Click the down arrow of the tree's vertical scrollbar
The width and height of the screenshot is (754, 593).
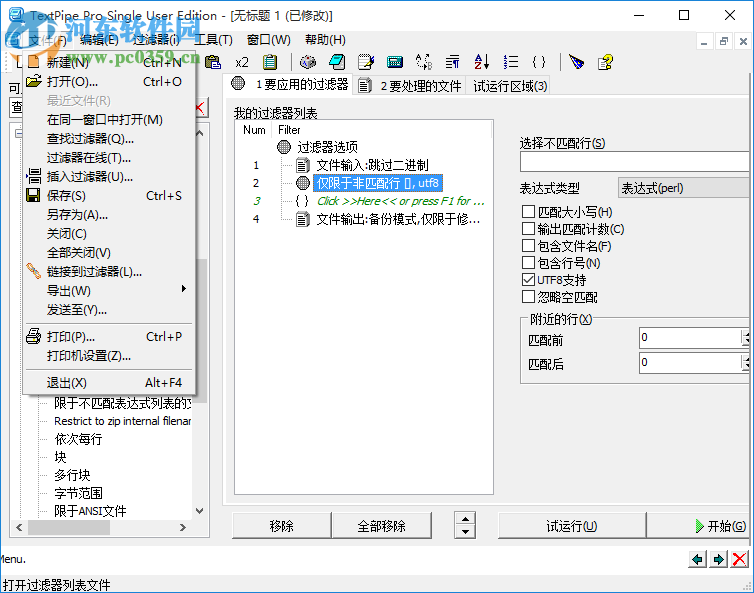pos(200,511)
